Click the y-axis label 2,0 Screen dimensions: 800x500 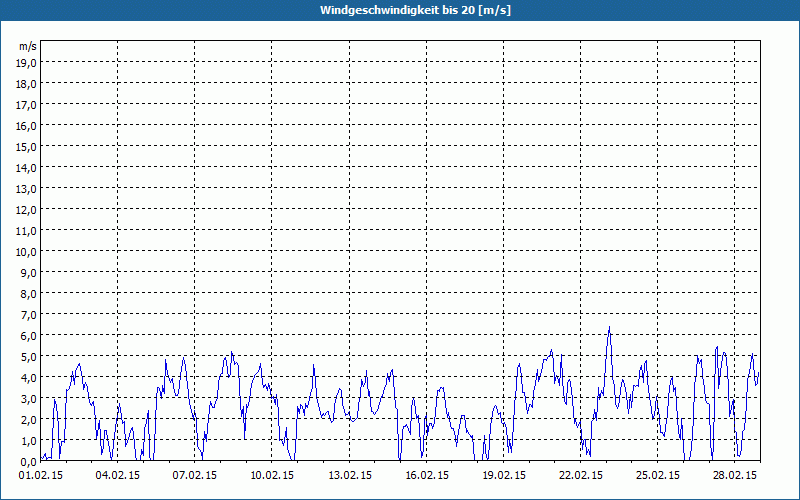pos(30,419)
